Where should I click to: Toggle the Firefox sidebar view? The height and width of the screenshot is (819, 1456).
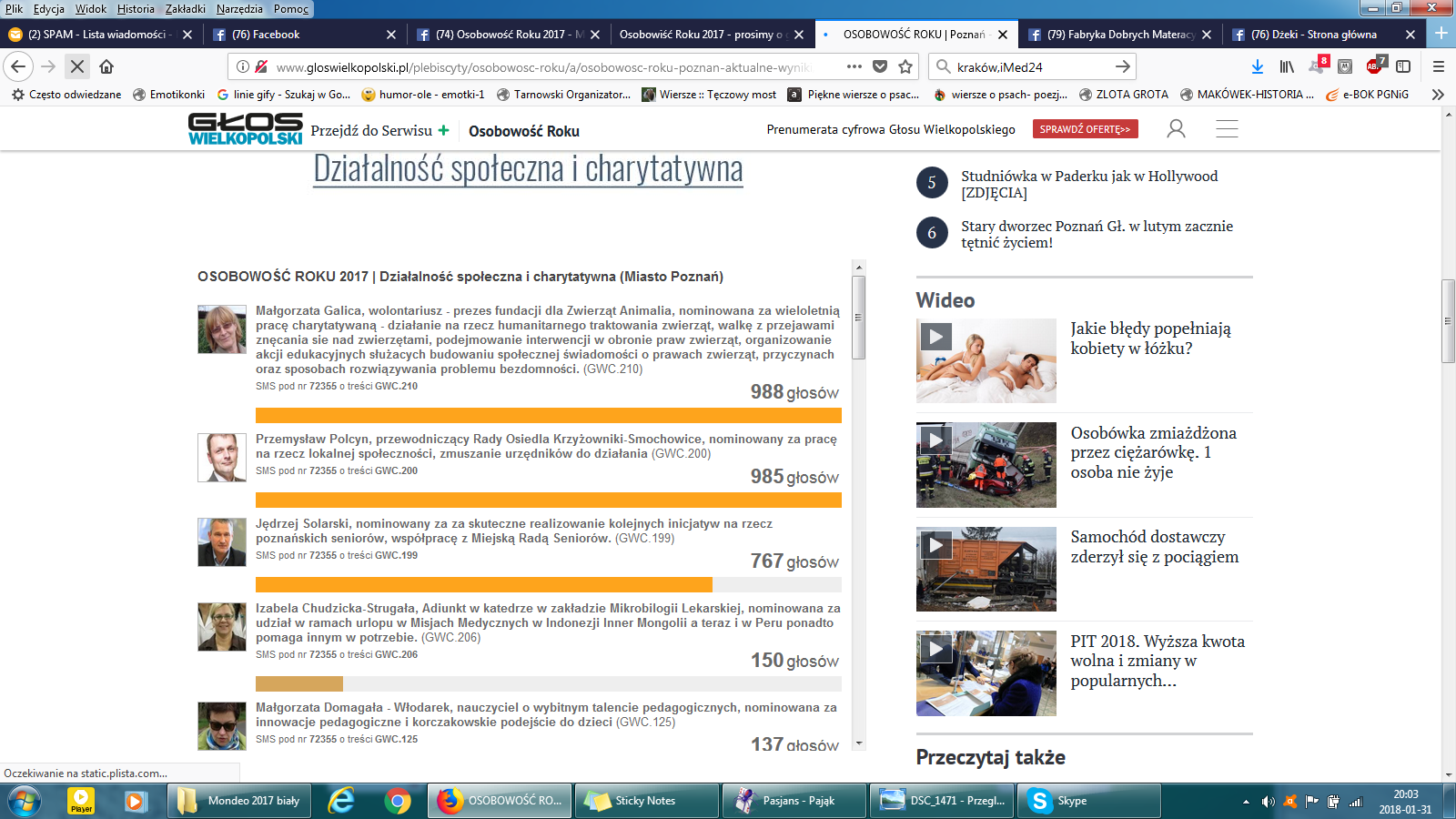click(x=1403, y=66)
